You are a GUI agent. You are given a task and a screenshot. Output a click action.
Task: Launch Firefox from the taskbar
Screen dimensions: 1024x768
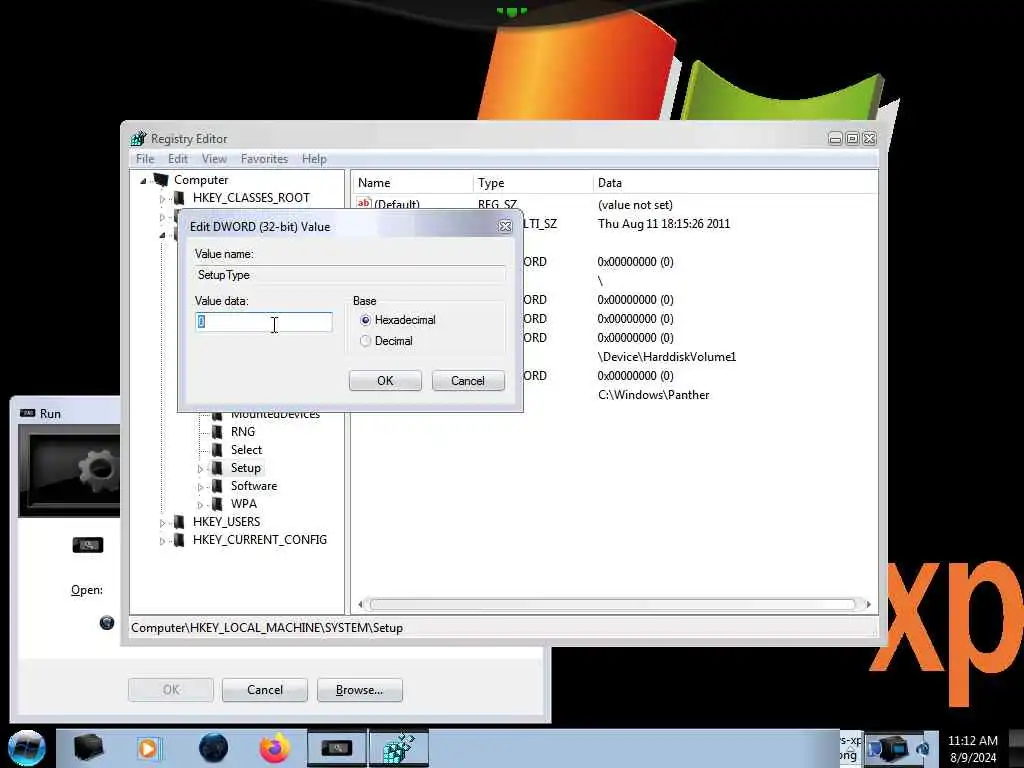coord(275,748)
